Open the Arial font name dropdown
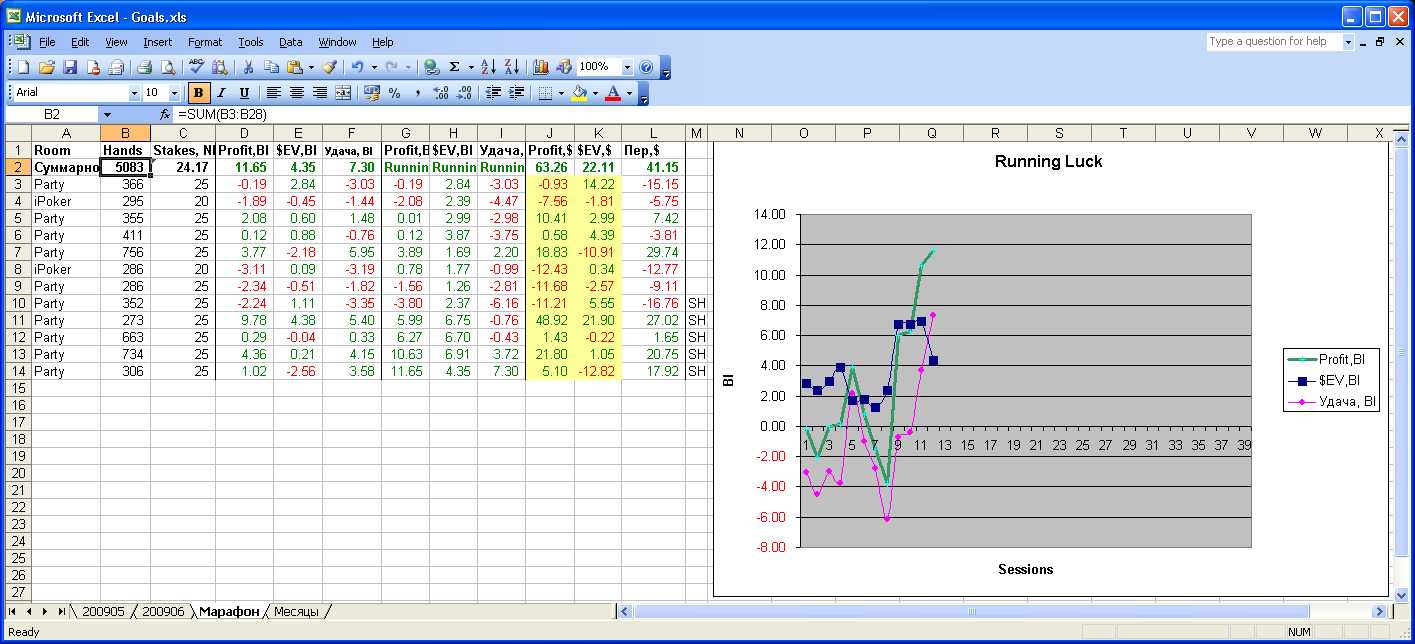The height and width of the screenshot is (644, 1415). [x=134, y=93]
